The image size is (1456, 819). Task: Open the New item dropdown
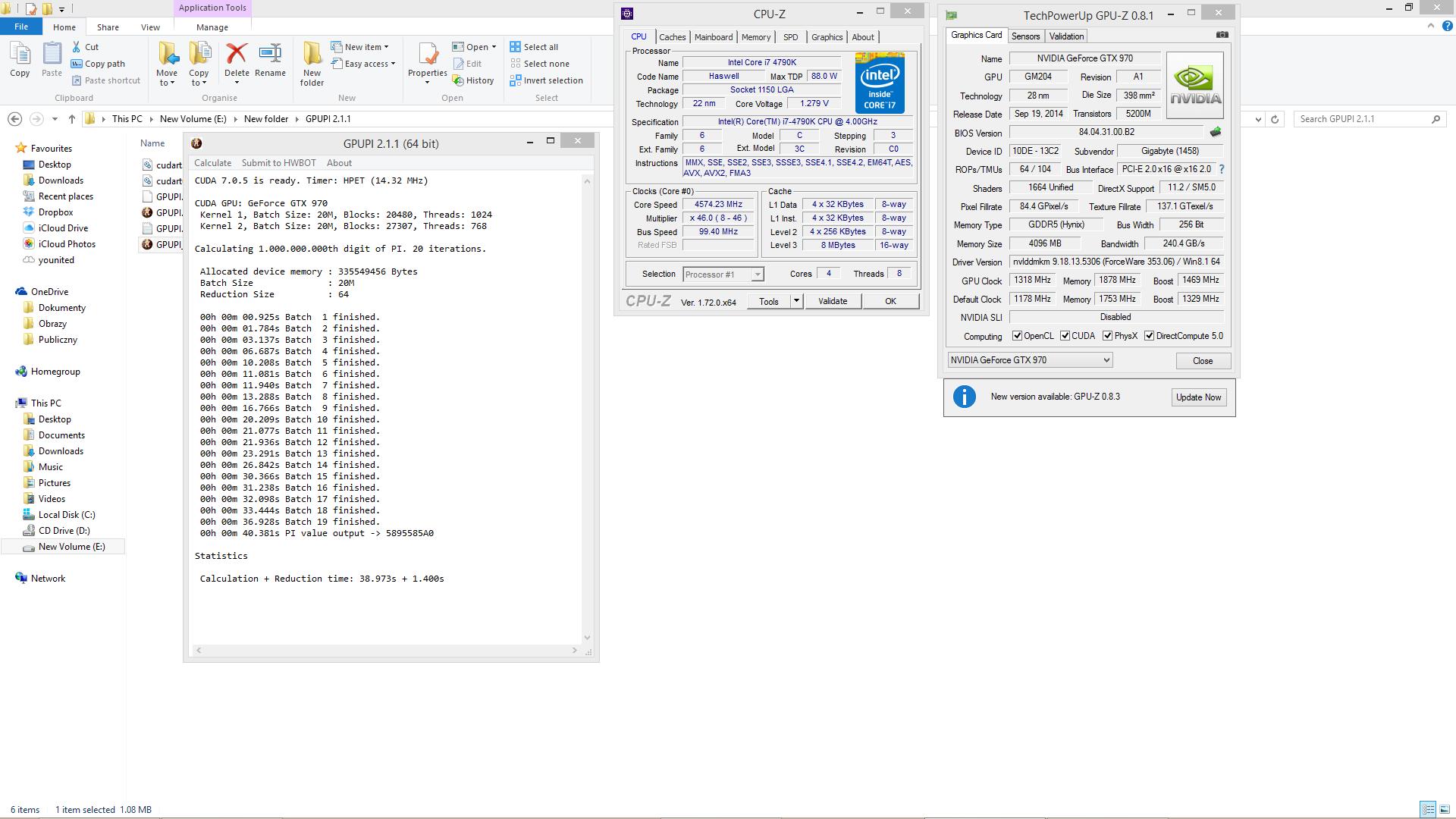359,47
